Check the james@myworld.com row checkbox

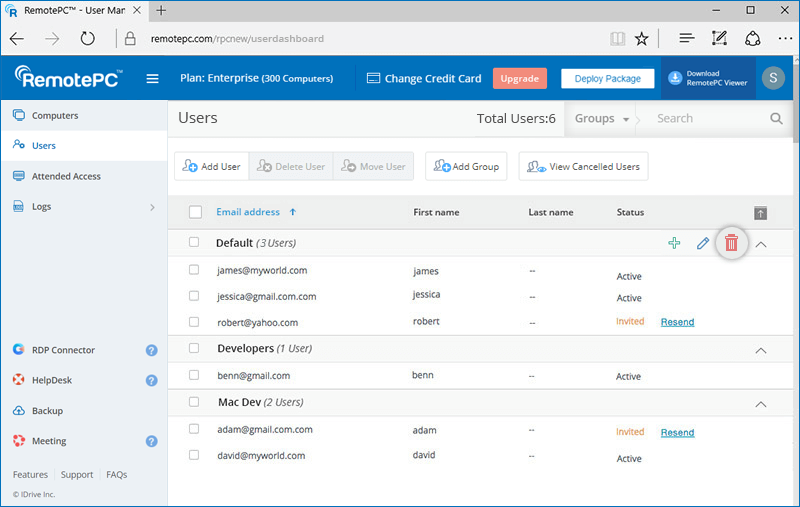point(194,270)
